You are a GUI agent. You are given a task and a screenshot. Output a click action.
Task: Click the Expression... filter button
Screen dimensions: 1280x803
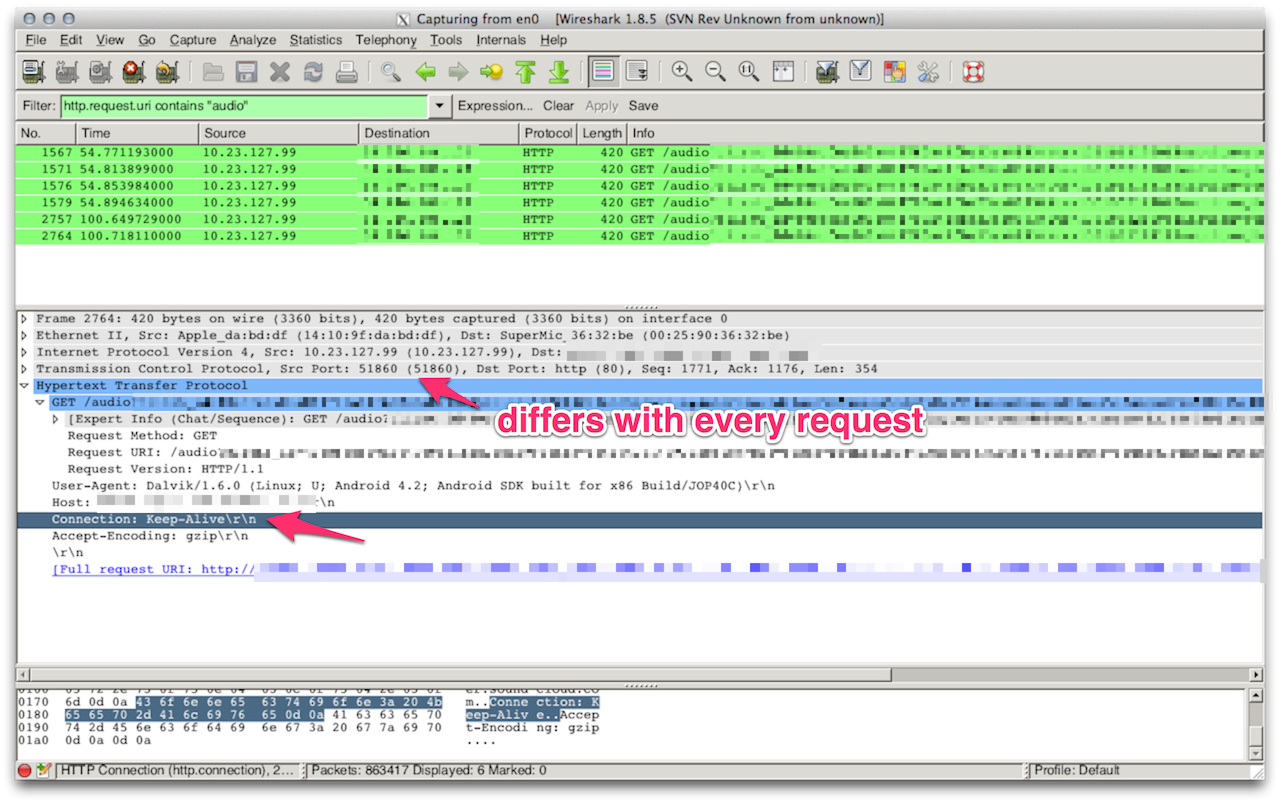click(x=494, y=106)
